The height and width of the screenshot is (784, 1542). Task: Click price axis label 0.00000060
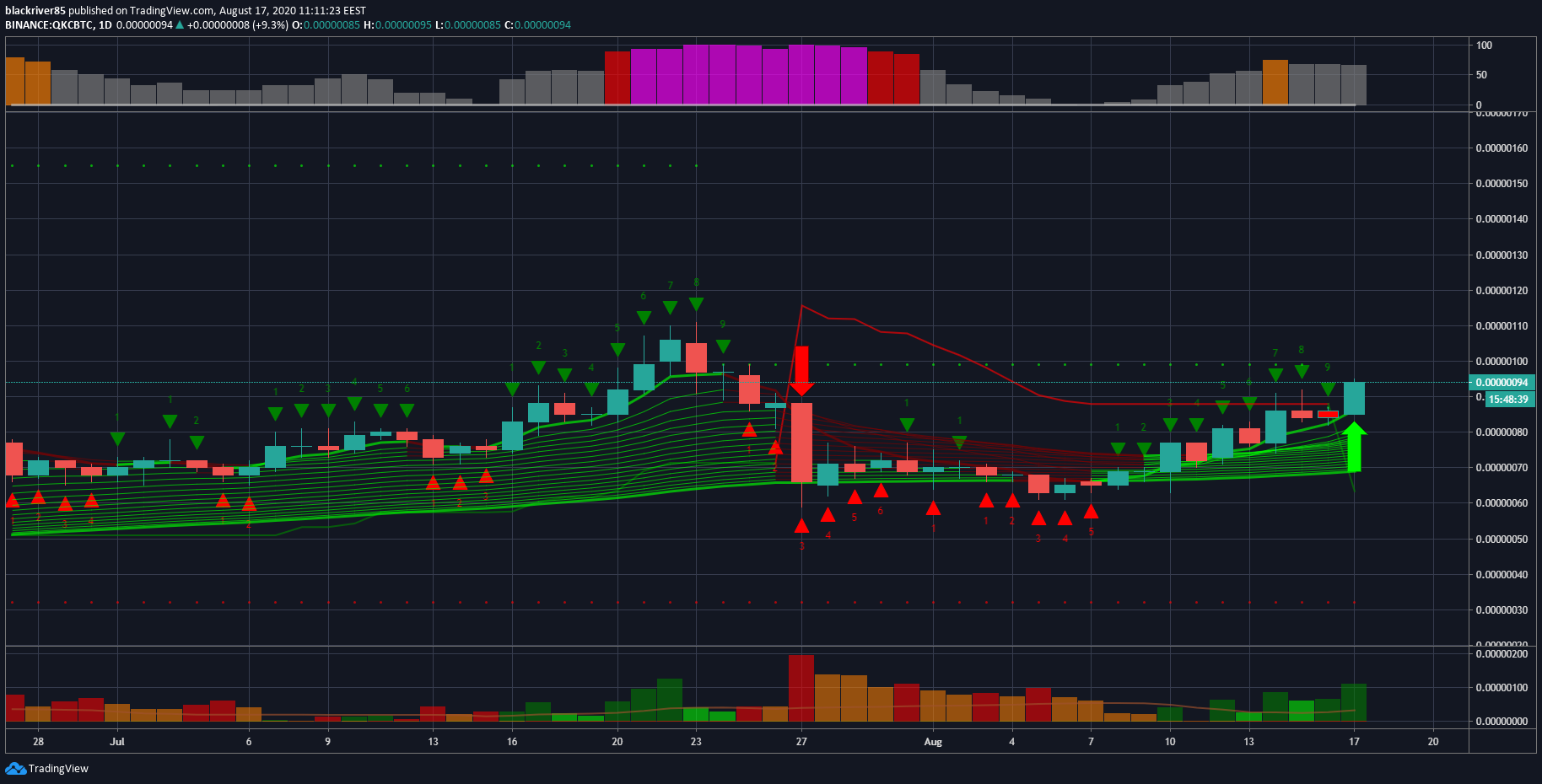pyautogui.click(x=1502, y=503)
